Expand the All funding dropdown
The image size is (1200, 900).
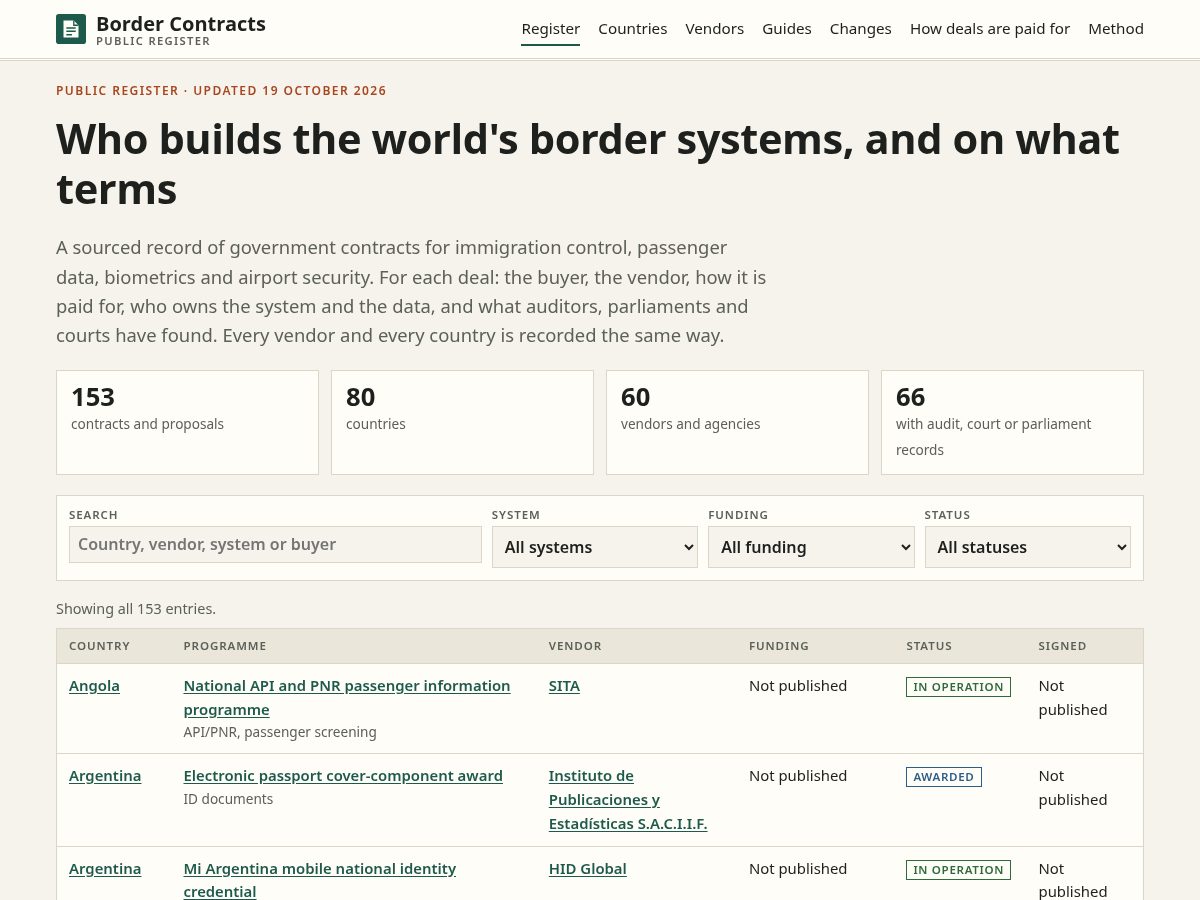pos(811,547)
